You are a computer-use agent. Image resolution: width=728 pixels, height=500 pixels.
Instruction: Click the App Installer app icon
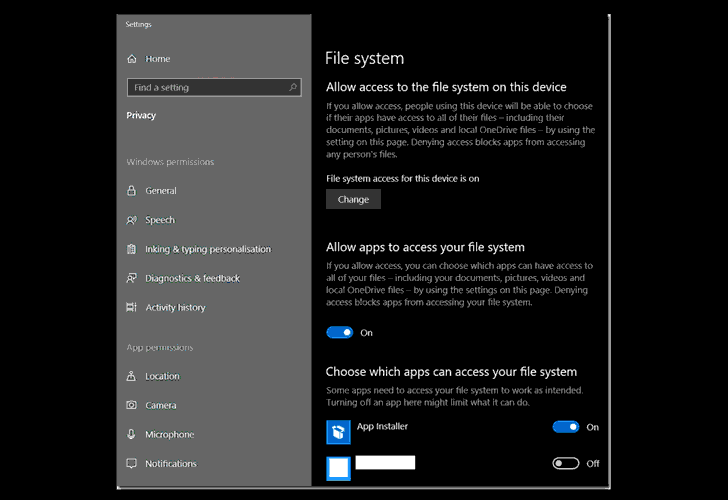pos(338,432)
